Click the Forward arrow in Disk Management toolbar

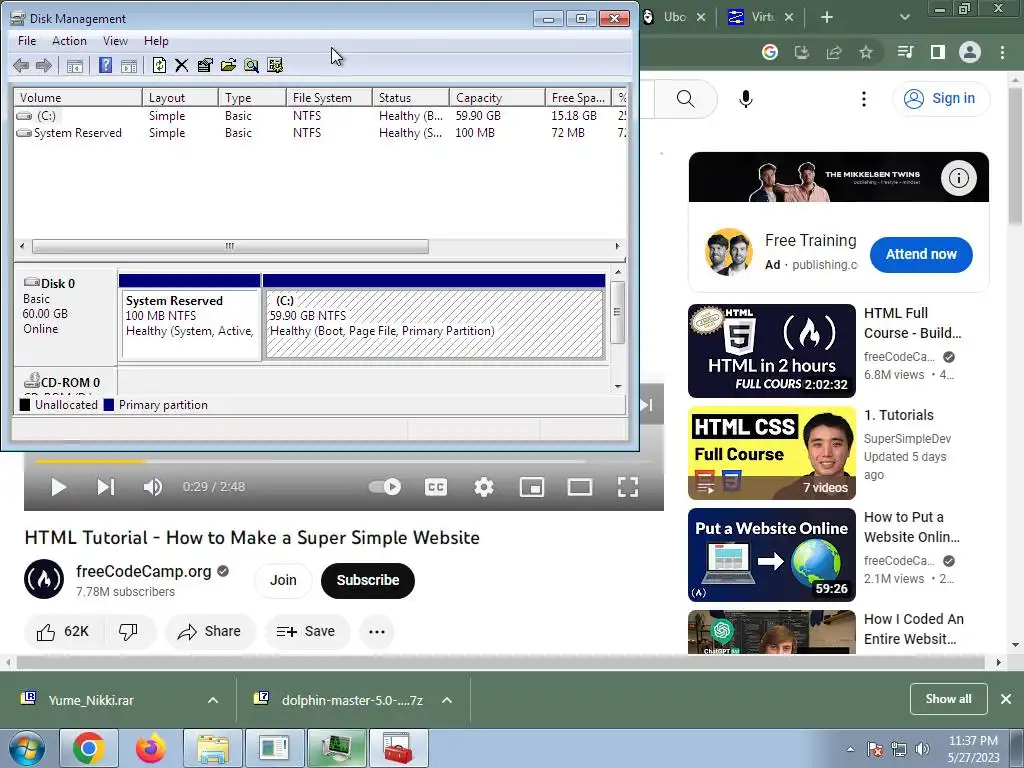pos(44,65)
